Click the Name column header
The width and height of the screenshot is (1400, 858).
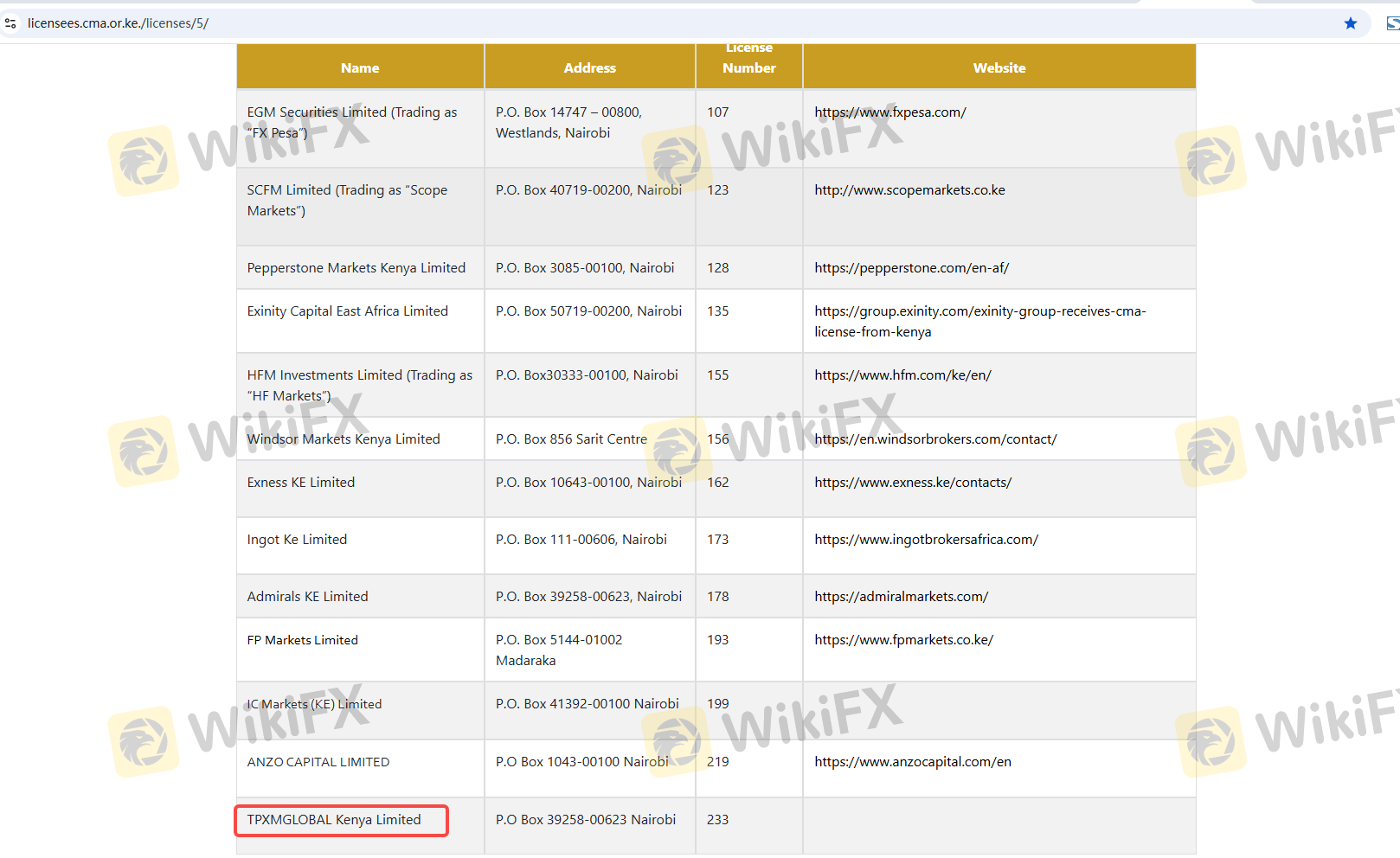coord(360,67)
